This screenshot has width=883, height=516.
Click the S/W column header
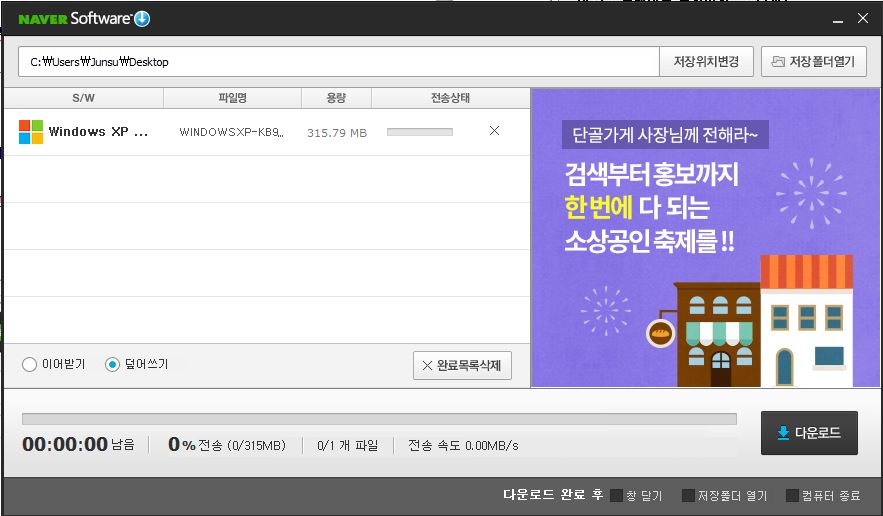click(83, 98)
